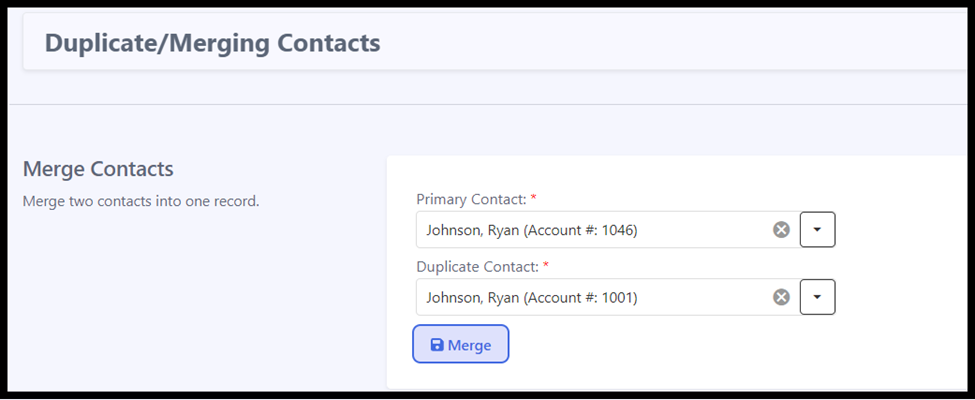Screen dimensions: 975x400
Task: Click the Merge button
Action: (461, 344)
